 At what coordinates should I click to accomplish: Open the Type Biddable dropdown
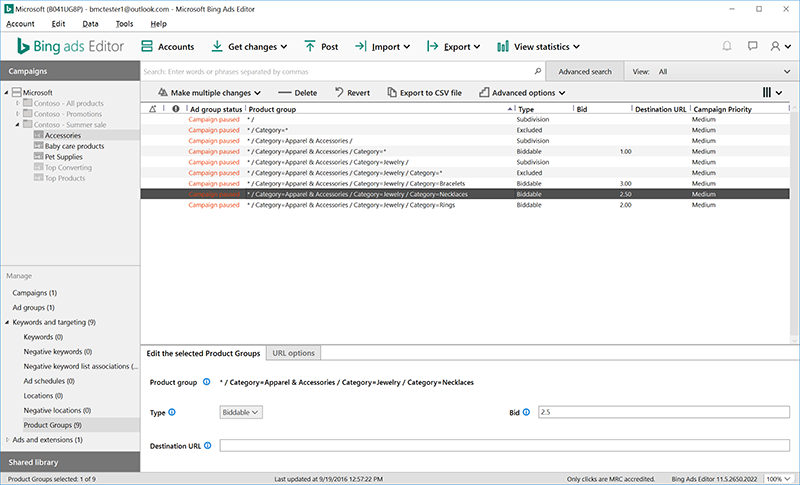point(241,412)
